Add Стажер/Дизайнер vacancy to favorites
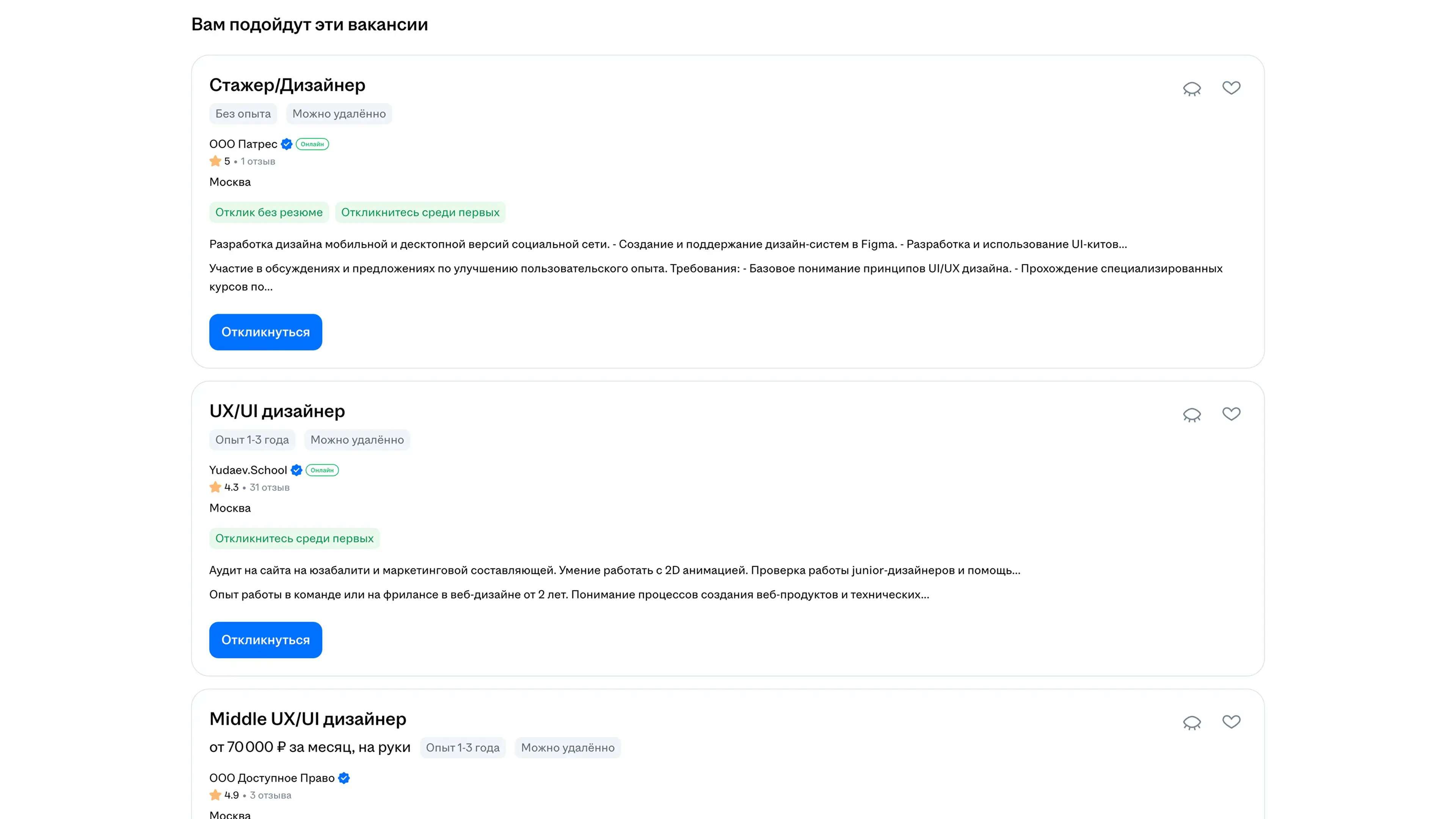Image resolution: width=1456 pixels, height=819 pixels. click(x=1231, y=88)
